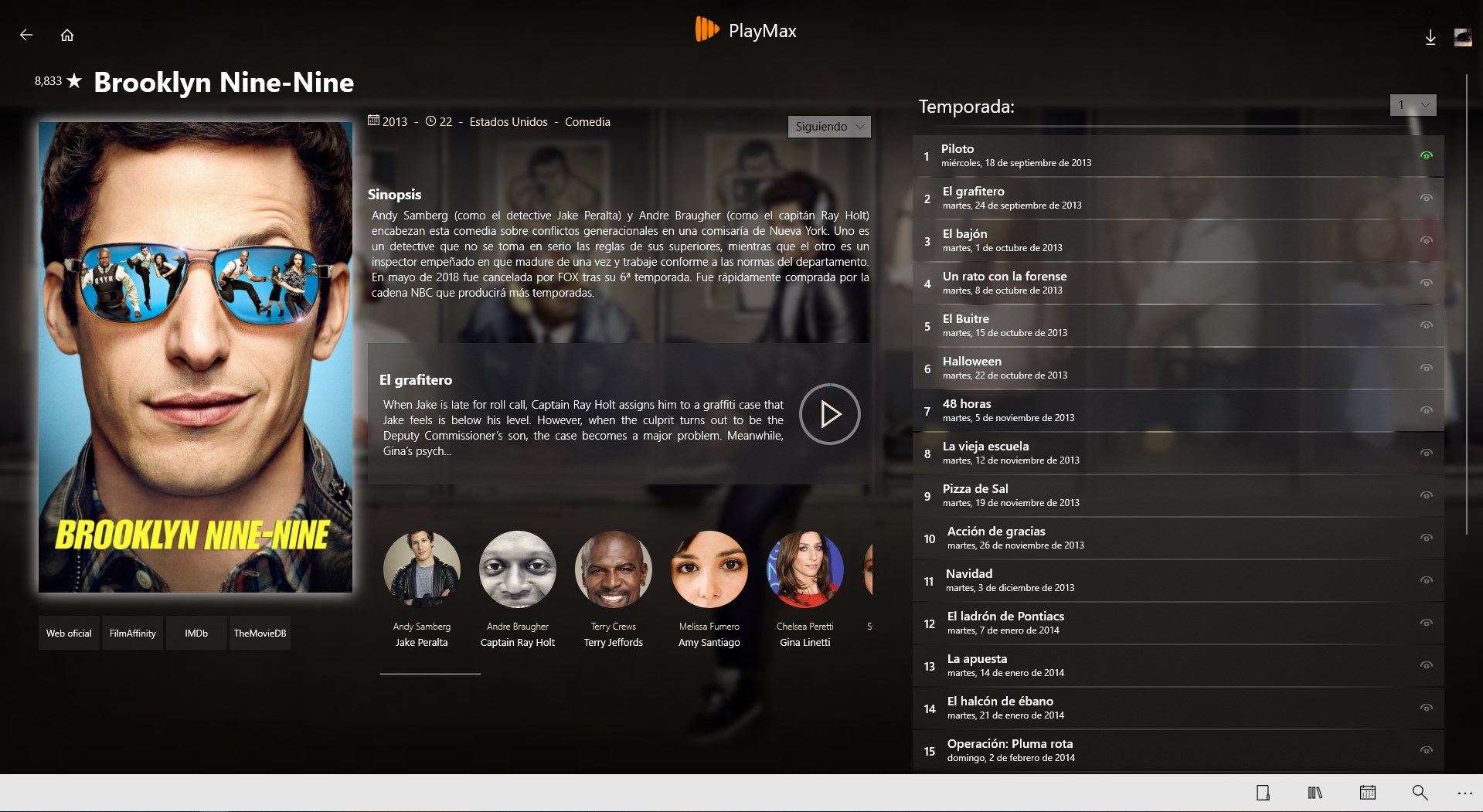Open the FilmAffinity page button

(x=133, y=633)
